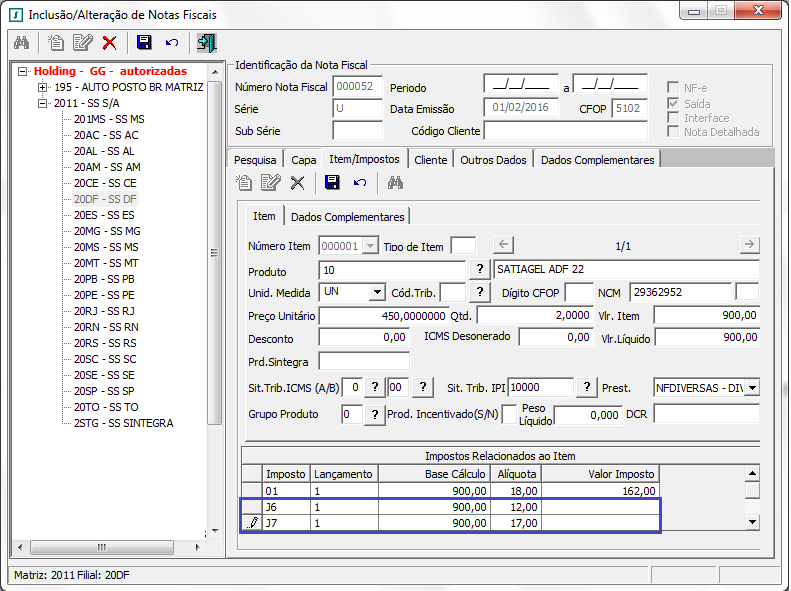This screenshot has width=791, height=591.
Task: Click the binoculars search icon in main toolbar
Action: 21,42
